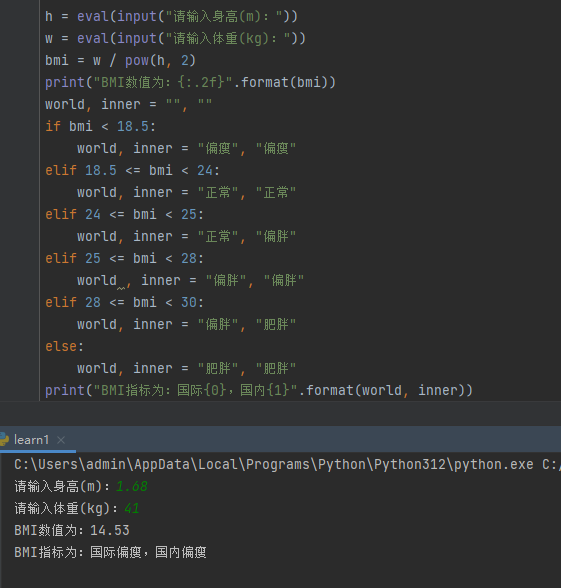Click the line bmi = w / pow(h, 2)
561x588 pixels.
pos(120,60)
